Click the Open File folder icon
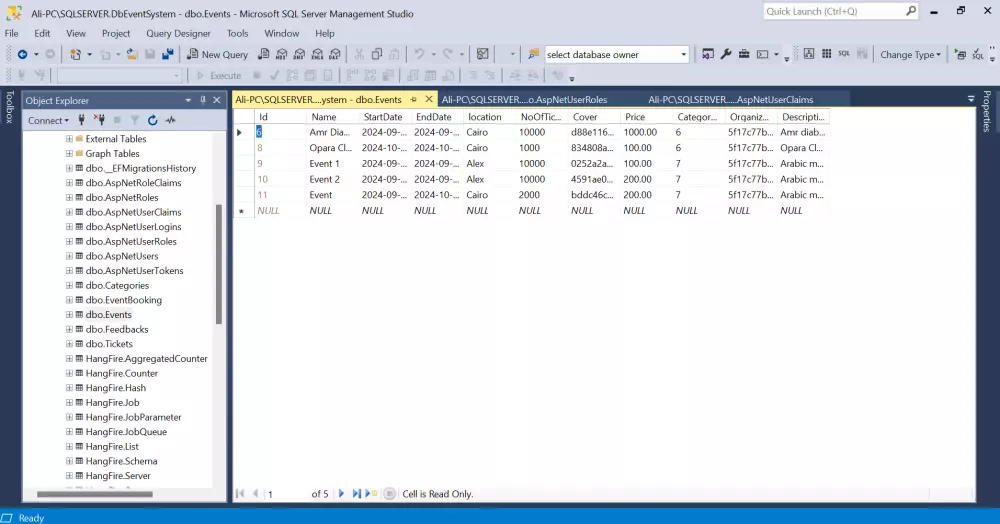This screenshot has height=524, width=1000. pos(132,55)
